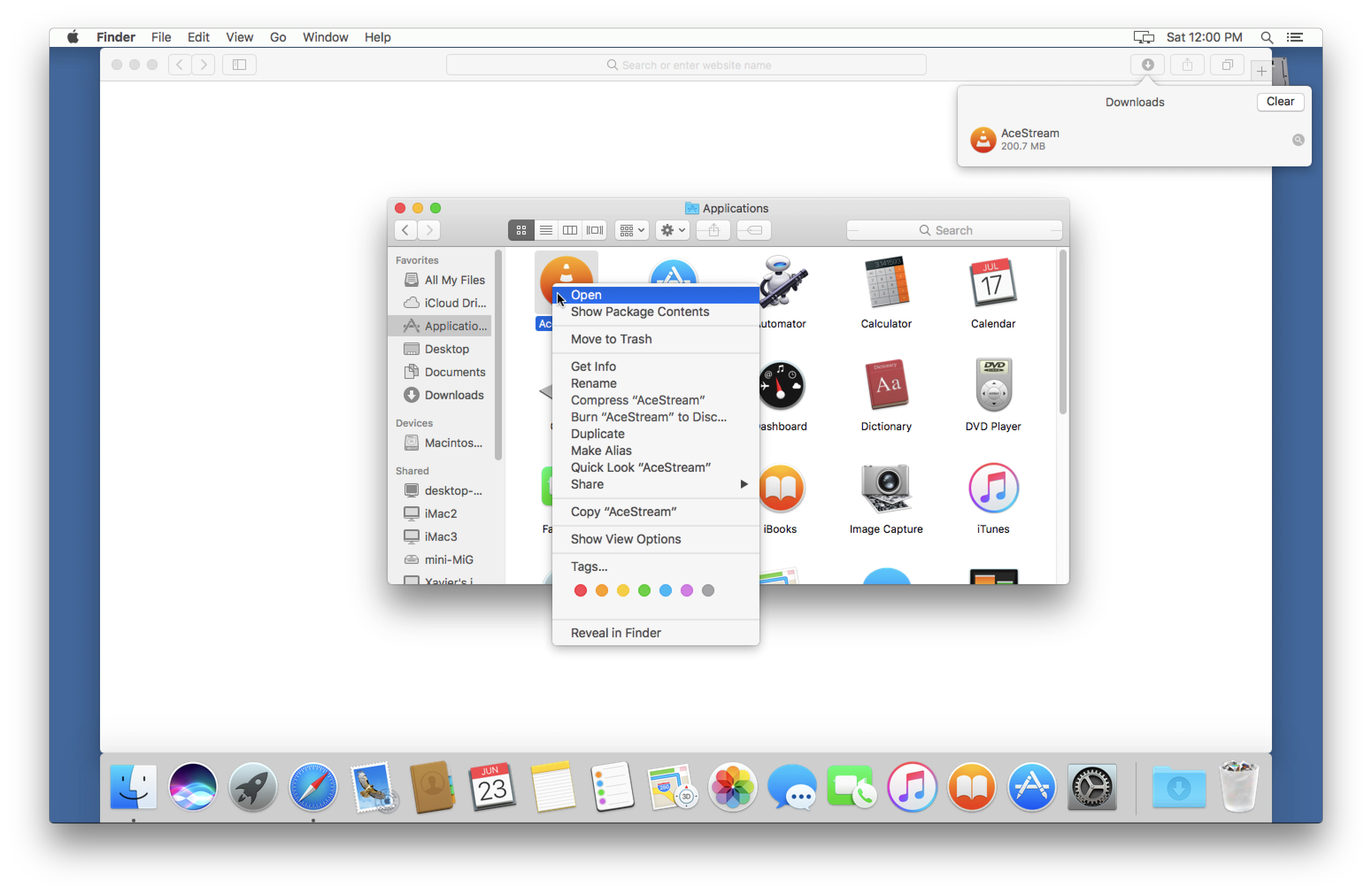This screenshot has height=894, width=1372.
Task: Switch Finder to Cover Flow view
Action: coord(594,230)
